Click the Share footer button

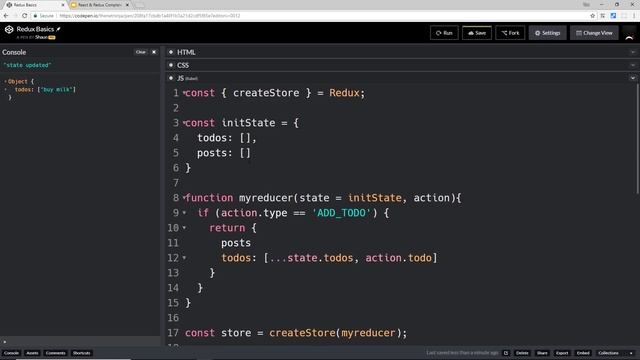542,353
